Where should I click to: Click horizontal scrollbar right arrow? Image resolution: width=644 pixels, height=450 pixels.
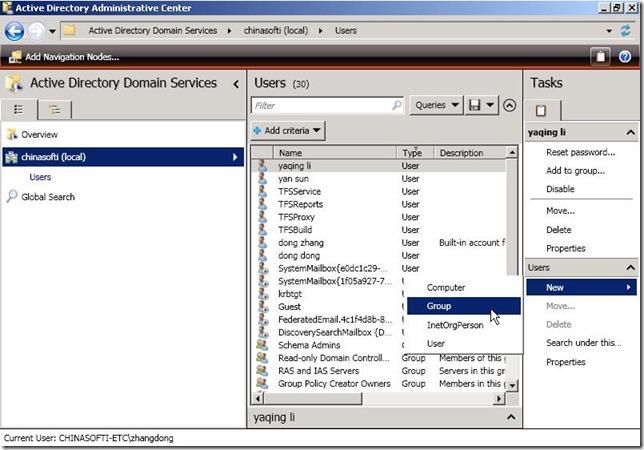499,398
